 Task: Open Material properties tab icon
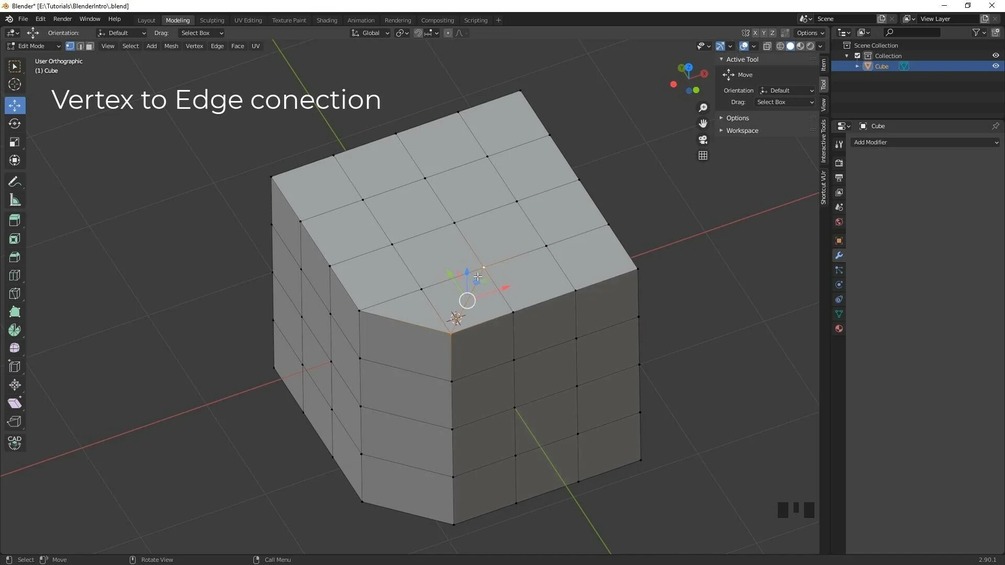click(839, 329)
